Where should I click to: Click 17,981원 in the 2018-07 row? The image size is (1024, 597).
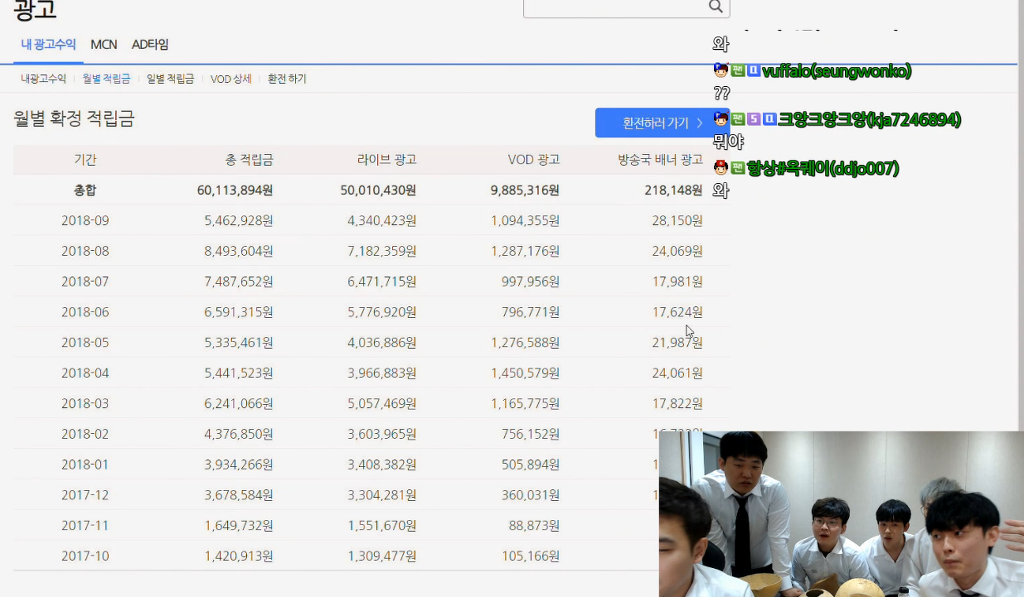click(x=677, y=282)
